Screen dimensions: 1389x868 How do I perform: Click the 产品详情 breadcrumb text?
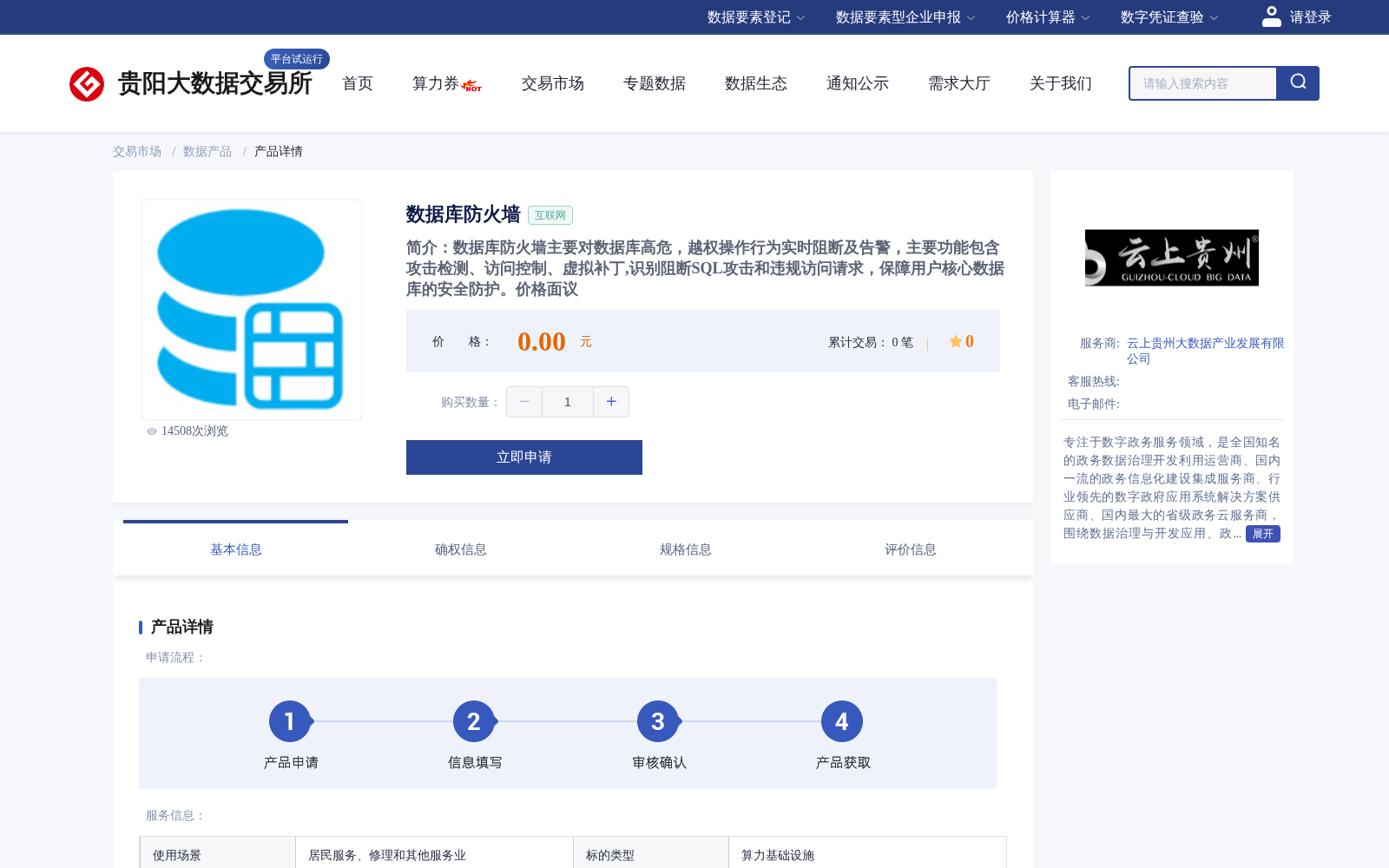click(x=279, y=151)
